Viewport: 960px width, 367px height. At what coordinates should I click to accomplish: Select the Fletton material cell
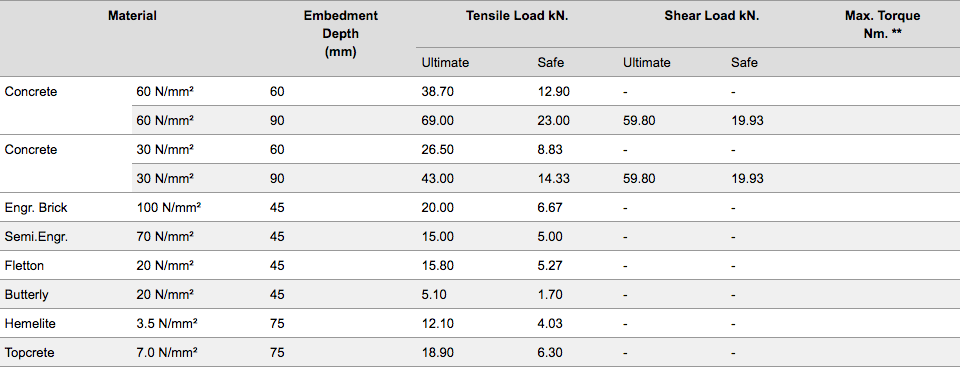pyautogui.click(x=24, y=266)
